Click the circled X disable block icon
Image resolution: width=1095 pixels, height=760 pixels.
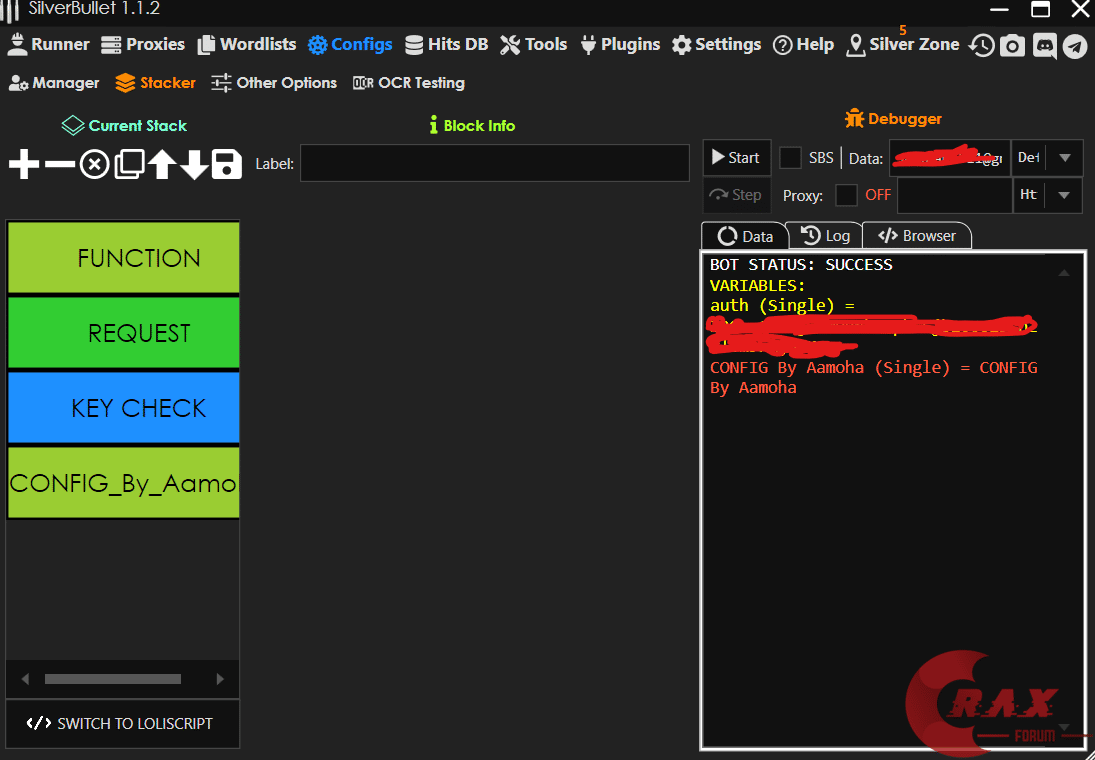(94, 165)
